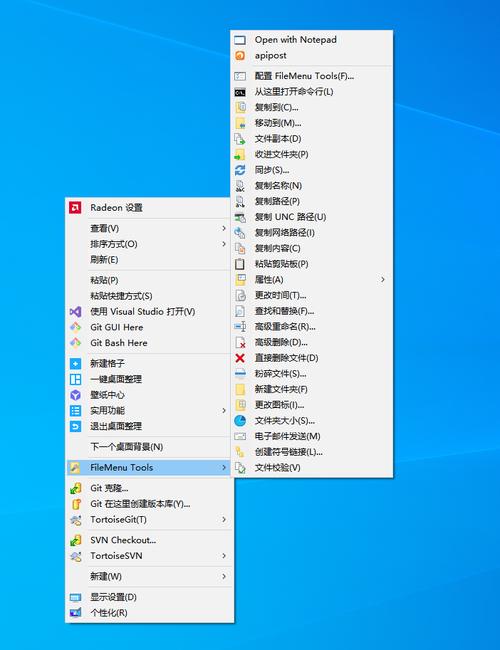Select 复制到(C)... in the submenu
Screen dimensions: 500x650
click(x=311, y=108)
